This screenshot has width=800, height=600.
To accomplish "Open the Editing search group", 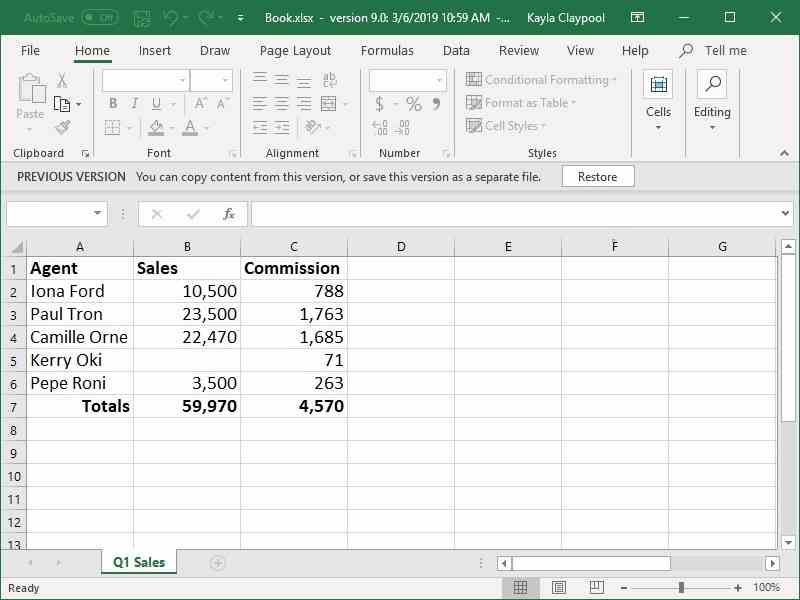I will point(712,100).
